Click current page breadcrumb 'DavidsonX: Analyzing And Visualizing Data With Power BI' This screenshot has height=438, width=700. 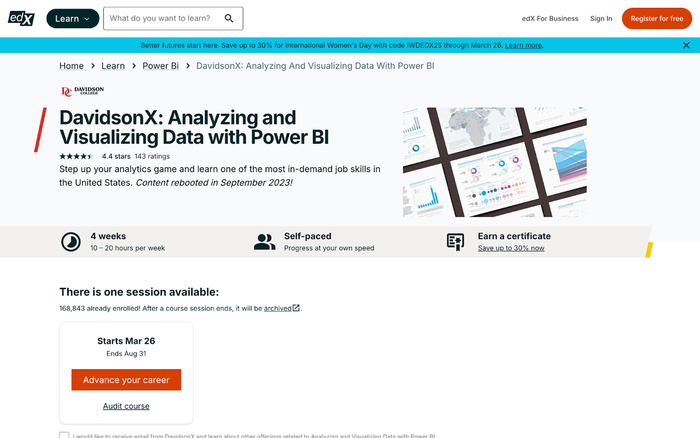(315, 66)
